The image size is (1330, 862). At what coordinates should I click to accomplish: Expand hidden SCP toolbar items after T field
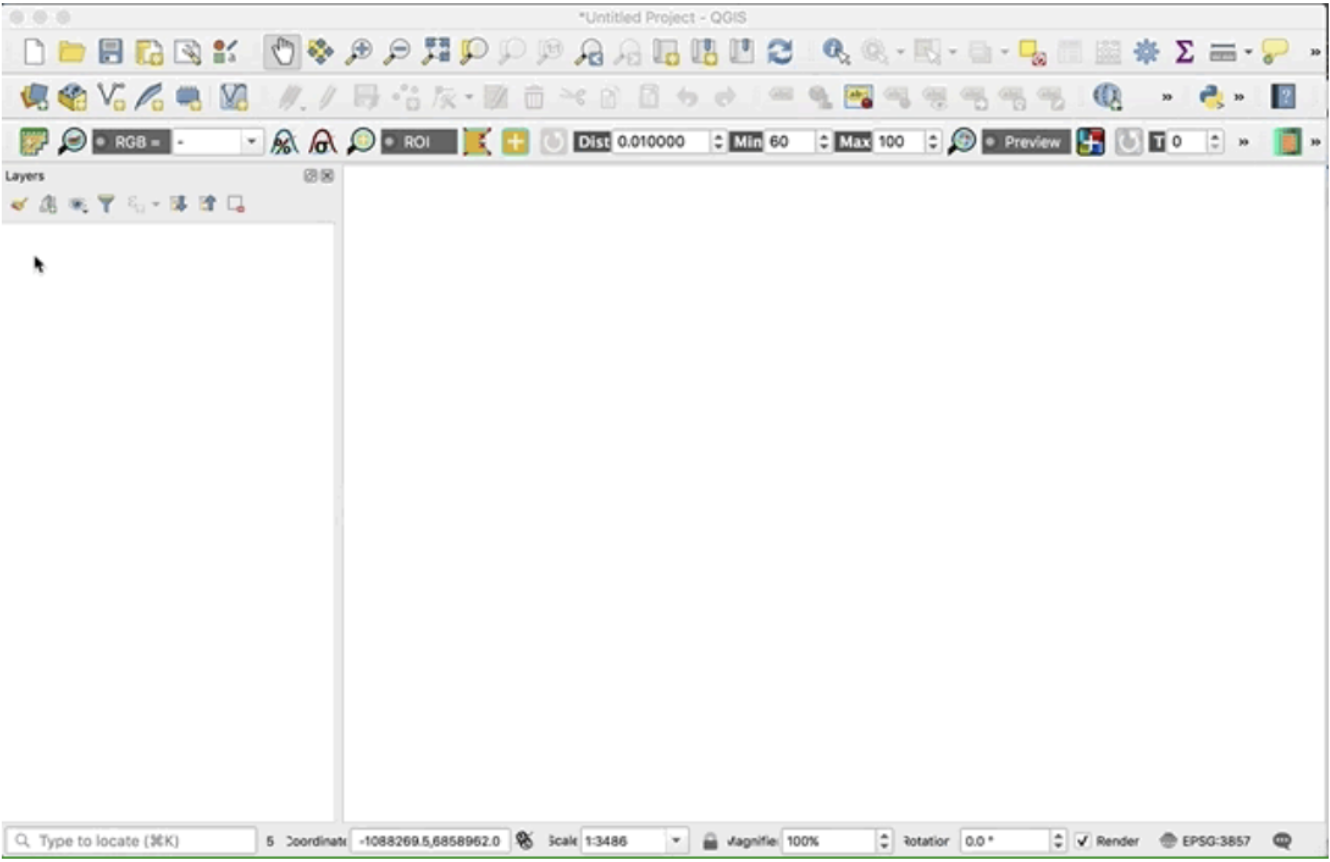1243,142
